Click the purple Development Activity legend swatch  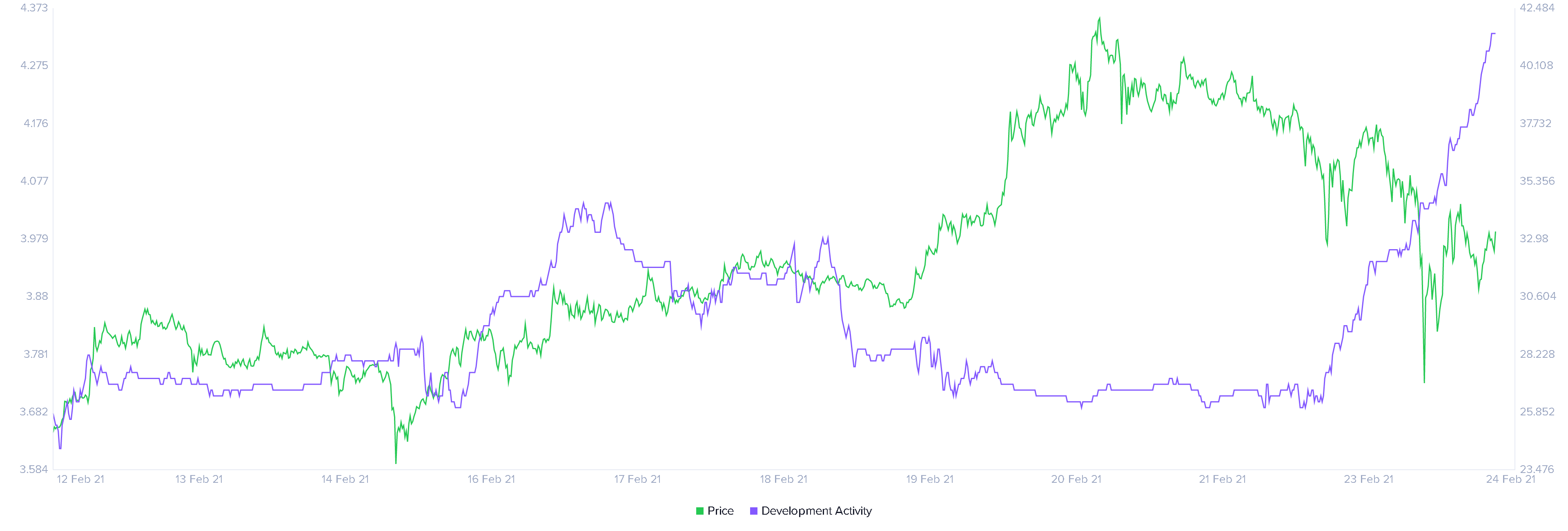pyautogui.click(x=753, y=511)
